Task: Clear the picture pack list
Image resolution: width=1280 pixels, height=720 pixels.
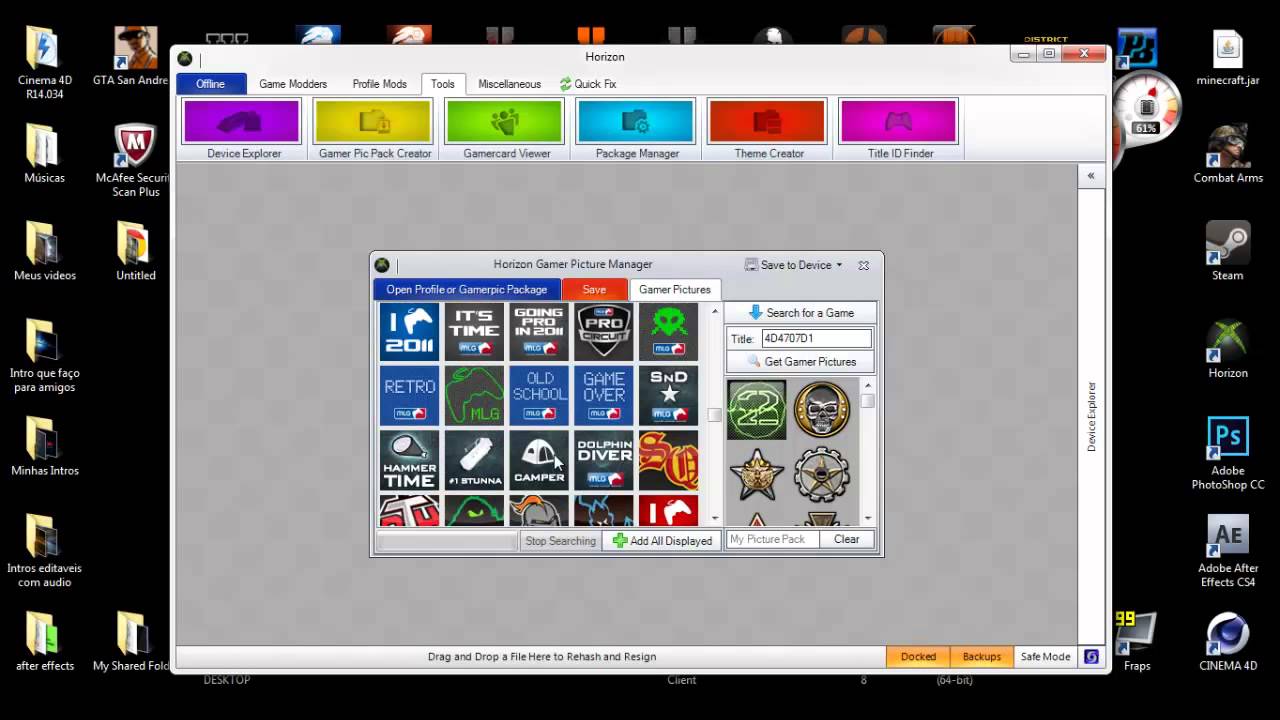Action: click(847, 539)
